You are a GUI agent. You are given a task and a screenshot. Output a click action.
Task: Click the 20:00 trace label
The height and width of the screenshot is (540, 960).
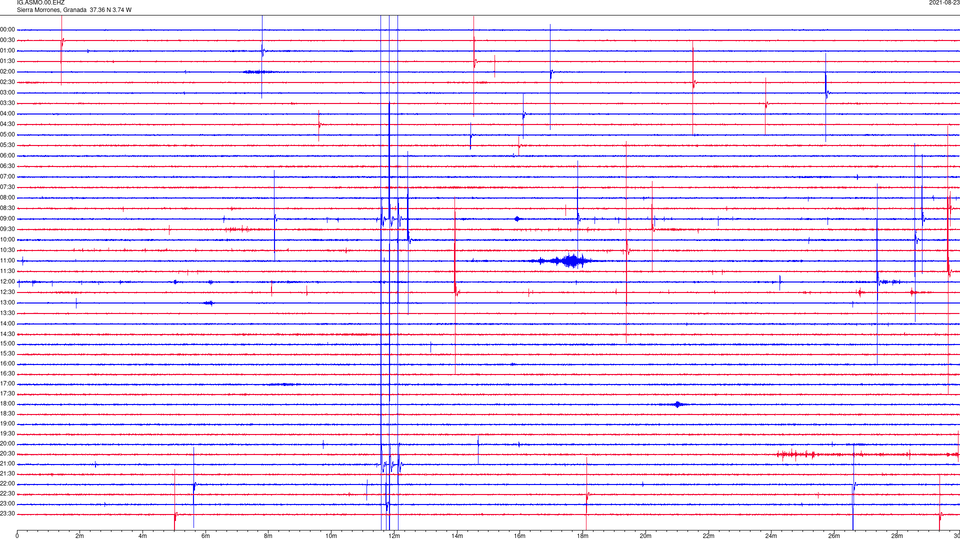click(x=8, y=444)
